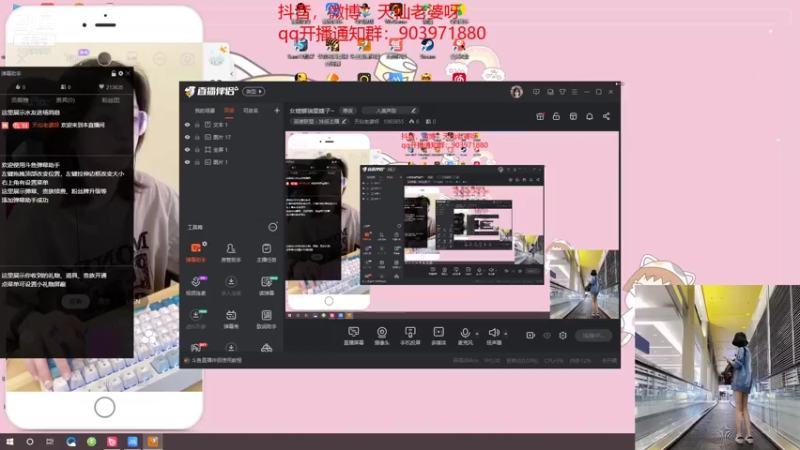This screenshot has height=450, width=800.
Task: Select the orange highlighted scene tab
Action: [230, 111]
